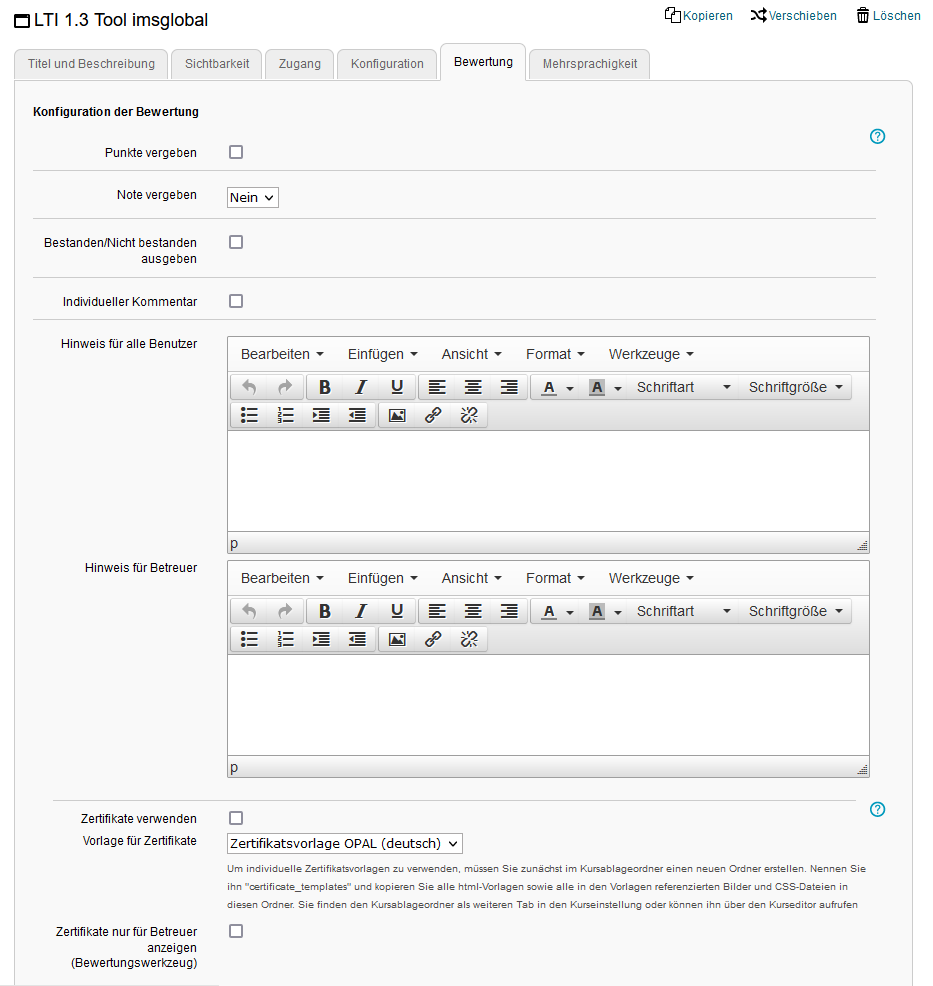Open Vorlage für Zertifikate dropdown

[x=345, y=844]
